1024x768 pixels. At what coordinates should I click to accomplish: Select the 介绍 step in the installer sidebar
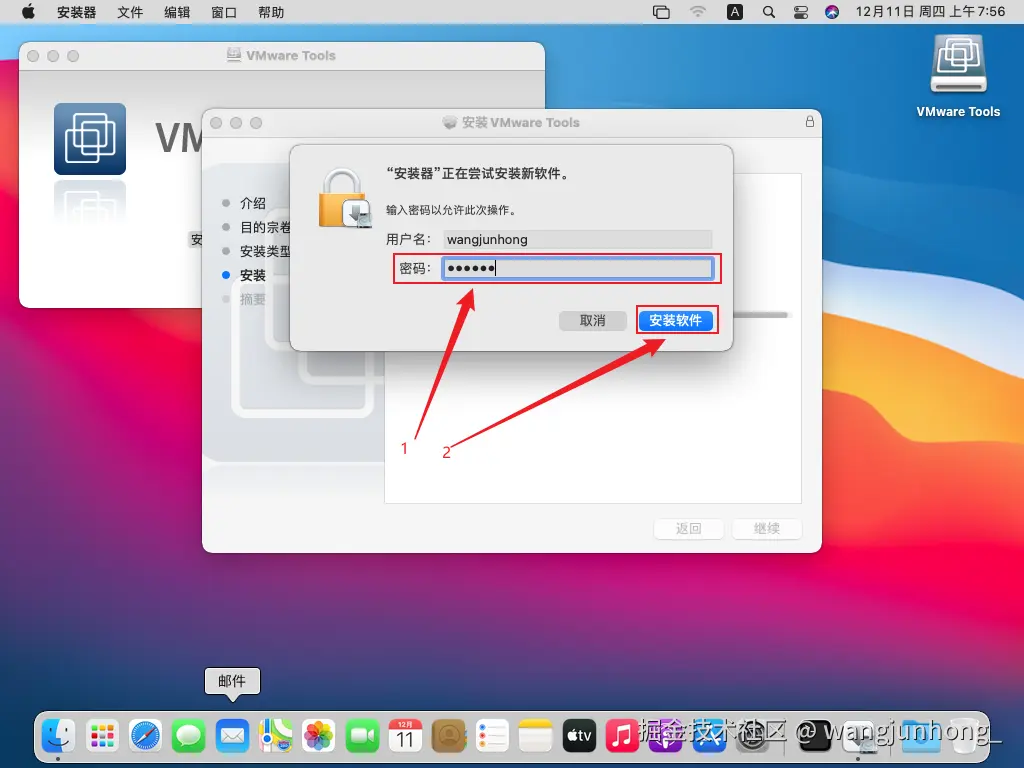tap(253, 203)
